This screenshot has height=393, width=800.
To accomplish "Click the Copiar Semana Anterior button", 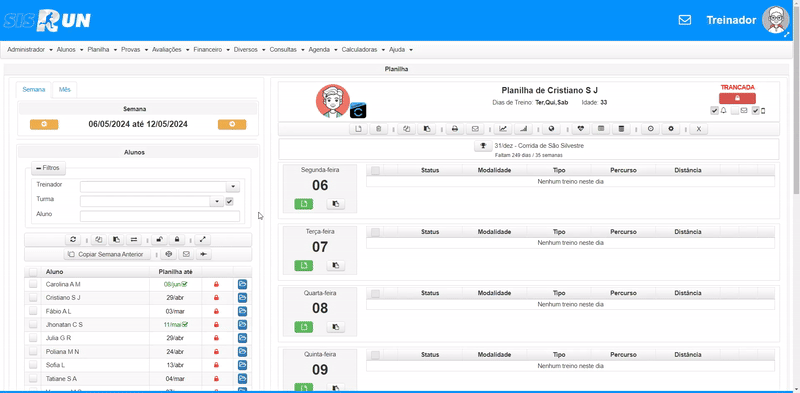I will [108, 254].
